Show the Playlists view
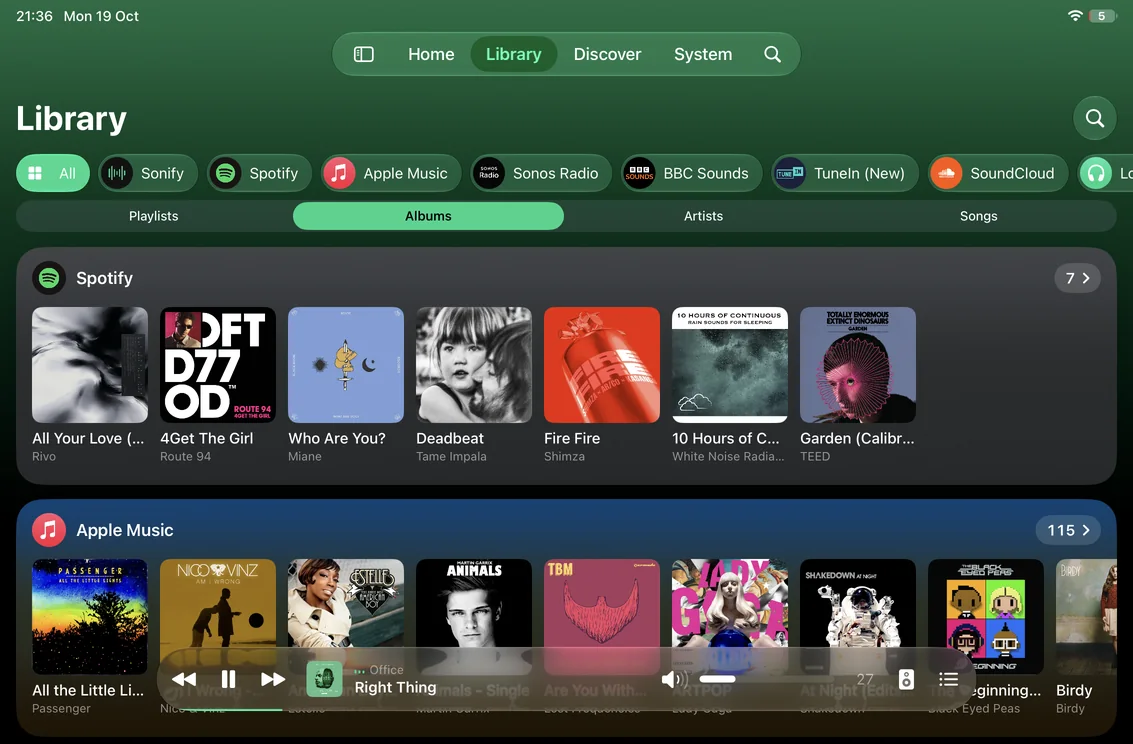This screenshot has height=744, width=1133. click(153, 216)
